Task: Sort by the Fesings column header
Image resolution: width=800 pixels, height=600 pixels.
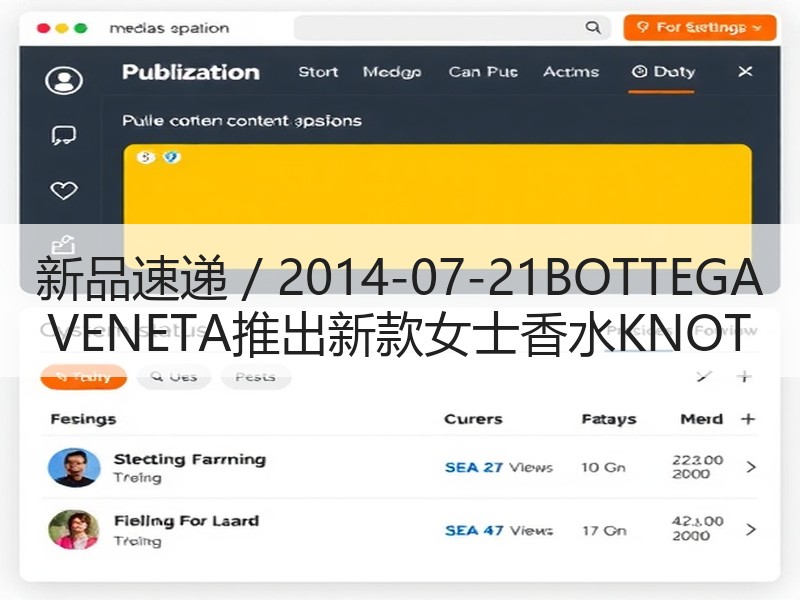Action: click(83, 419)
